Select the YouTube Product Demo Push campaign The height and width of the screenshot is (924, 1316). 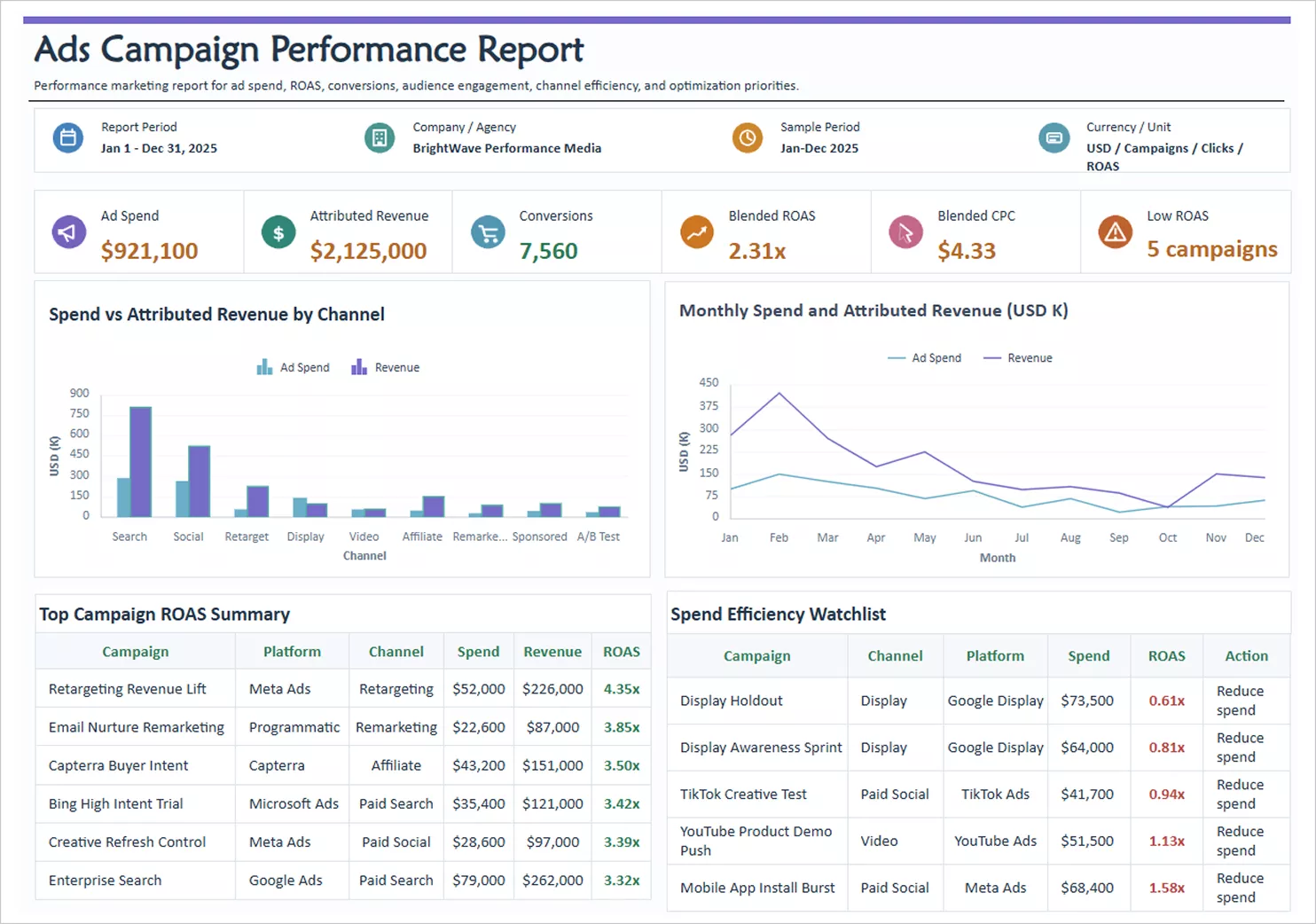[x=756, y=841]
